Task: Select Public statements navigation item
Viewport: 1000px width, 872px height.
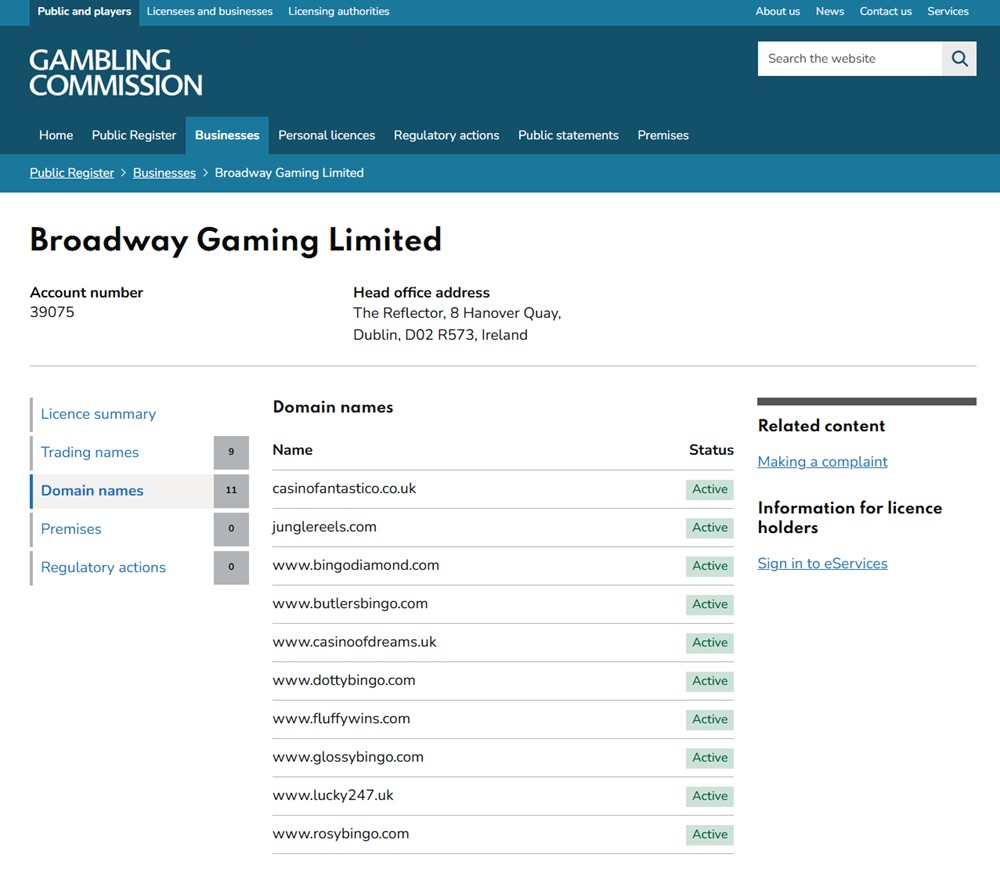Action: [x=568, y=135]
